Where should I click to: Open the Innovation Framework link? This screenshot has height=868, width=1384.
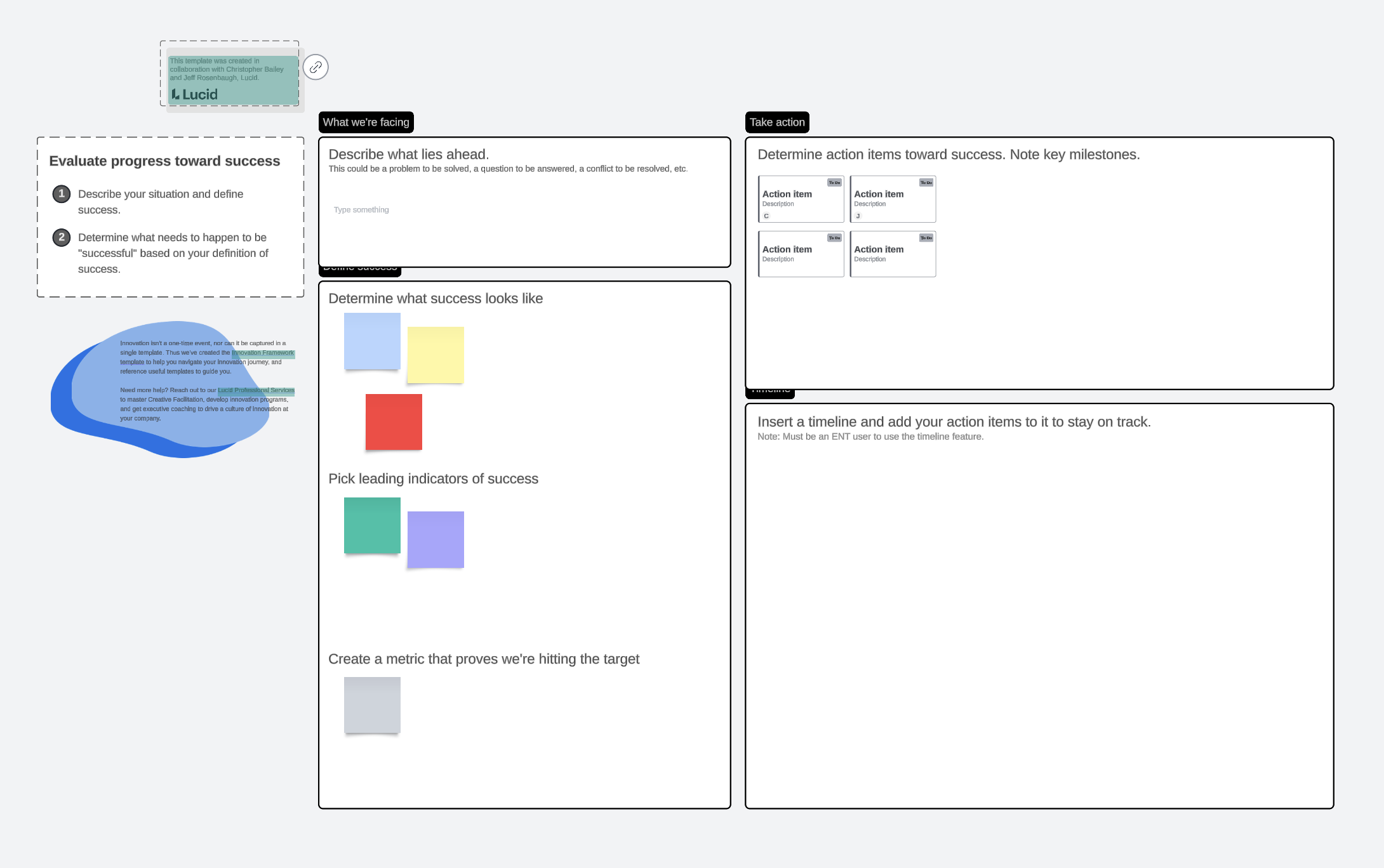263,353
